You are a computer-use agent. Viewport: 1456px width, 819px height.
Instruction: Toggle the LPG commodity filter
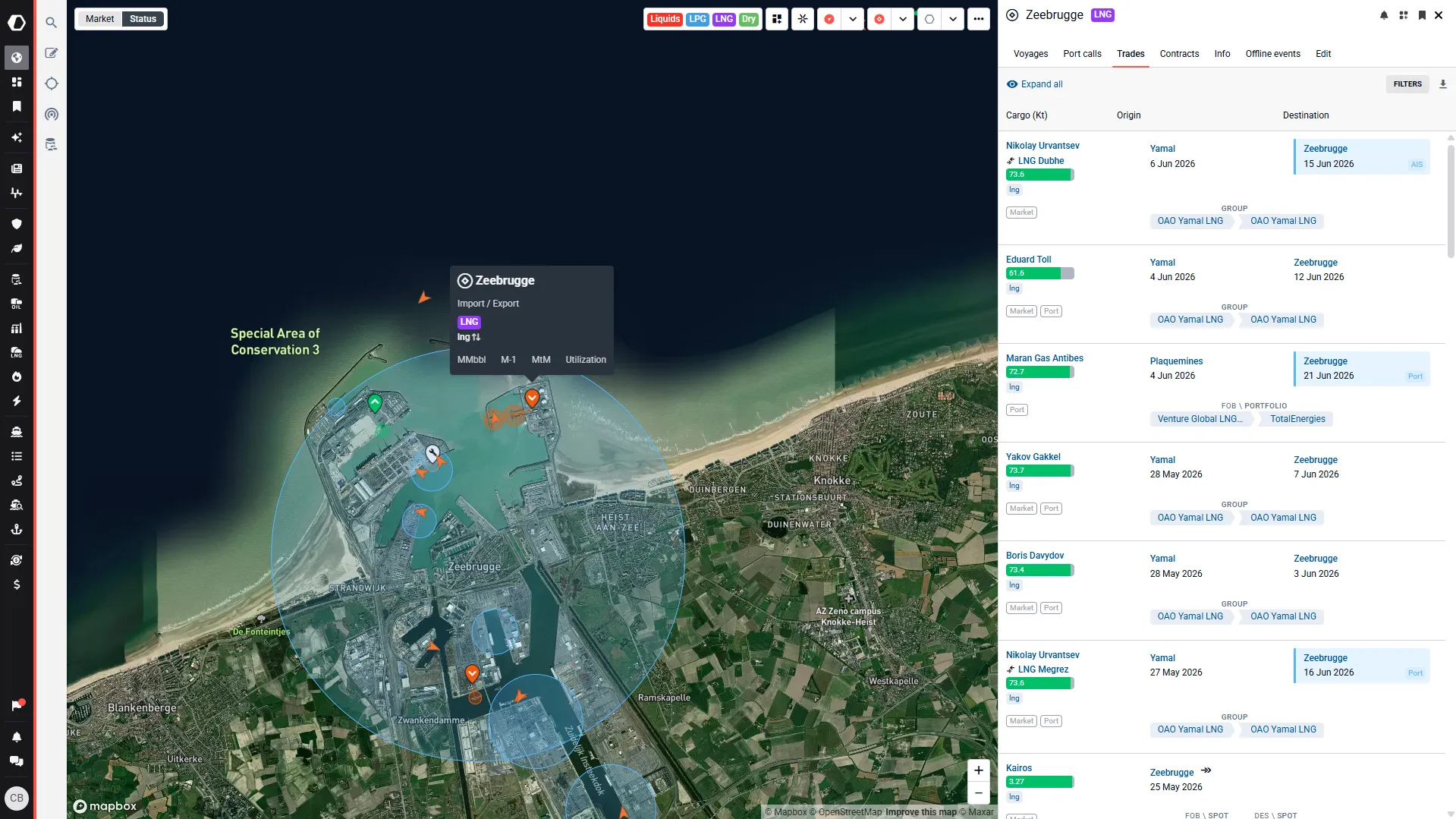click(x=698, y=19)
